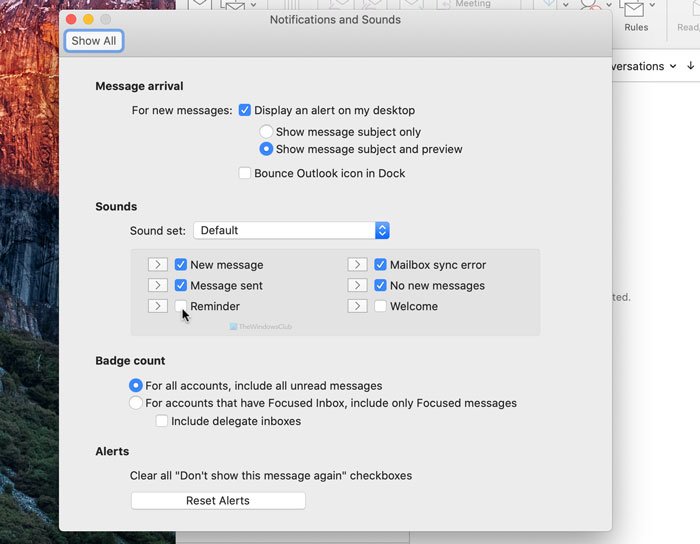Enable the Reminder sound checkbox
This screenshot has height=544, width=700.
point(180,306)
